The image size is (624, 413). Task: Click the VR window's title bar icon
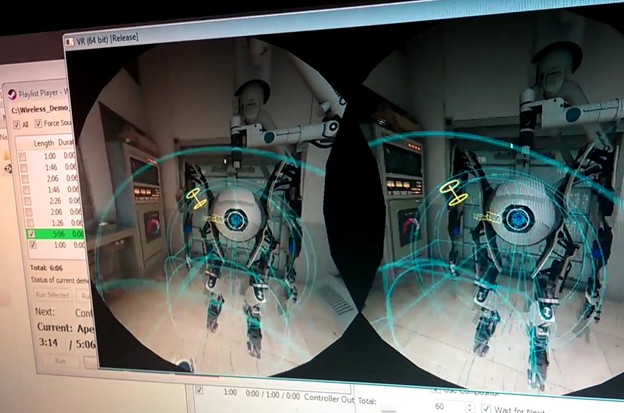click(68, 38)
